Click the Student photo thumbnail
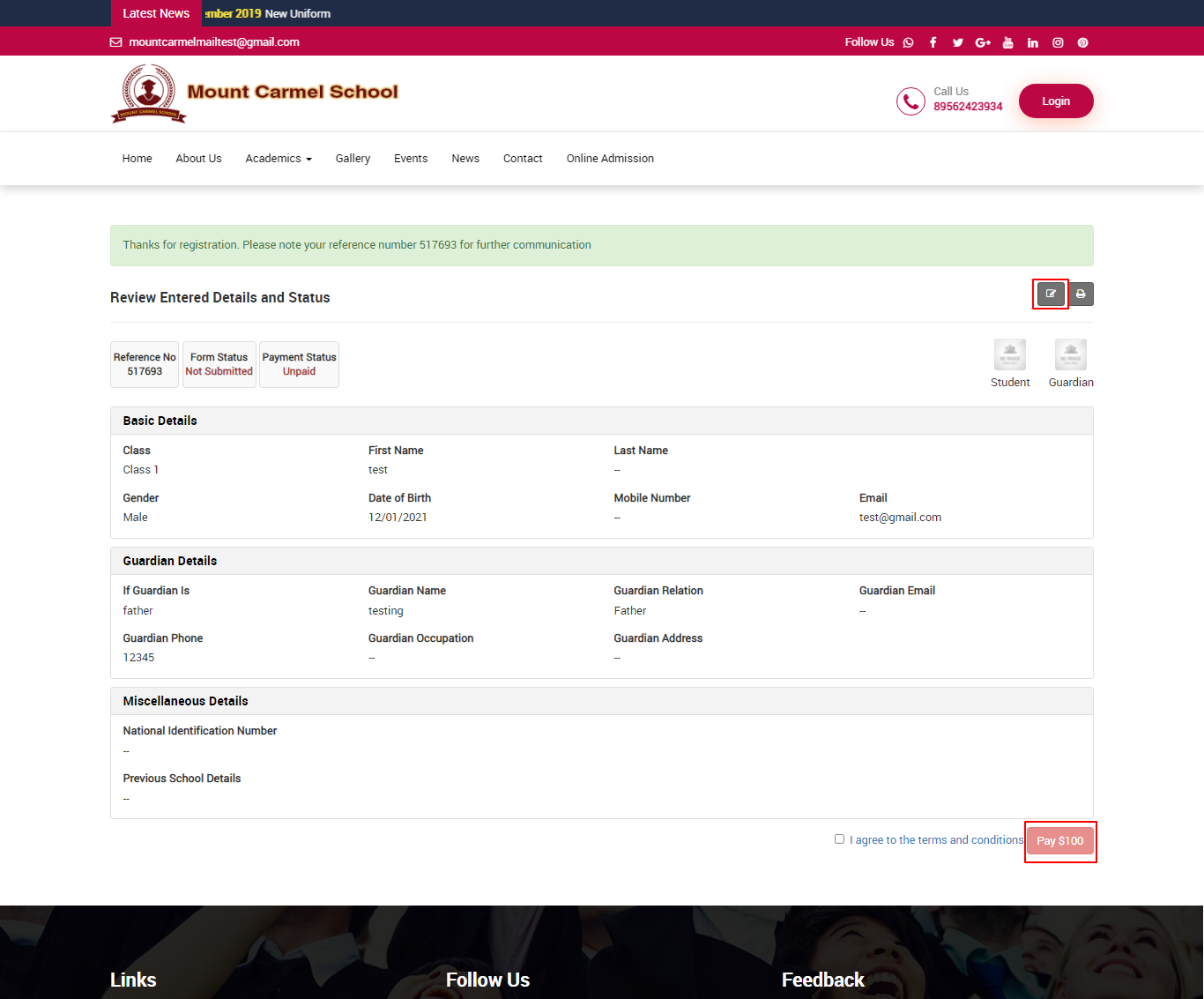This screenshot has height=999, width=1204. point(1010,355)
